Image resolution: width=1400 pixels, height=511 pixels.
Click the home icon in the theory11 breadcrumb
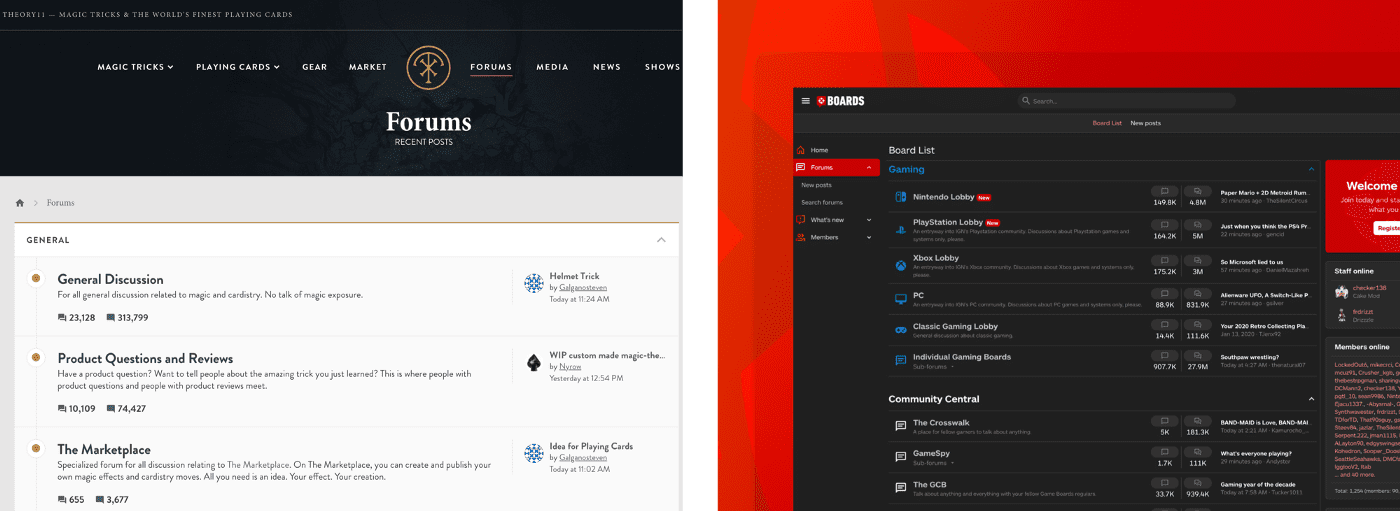(20, 203)
